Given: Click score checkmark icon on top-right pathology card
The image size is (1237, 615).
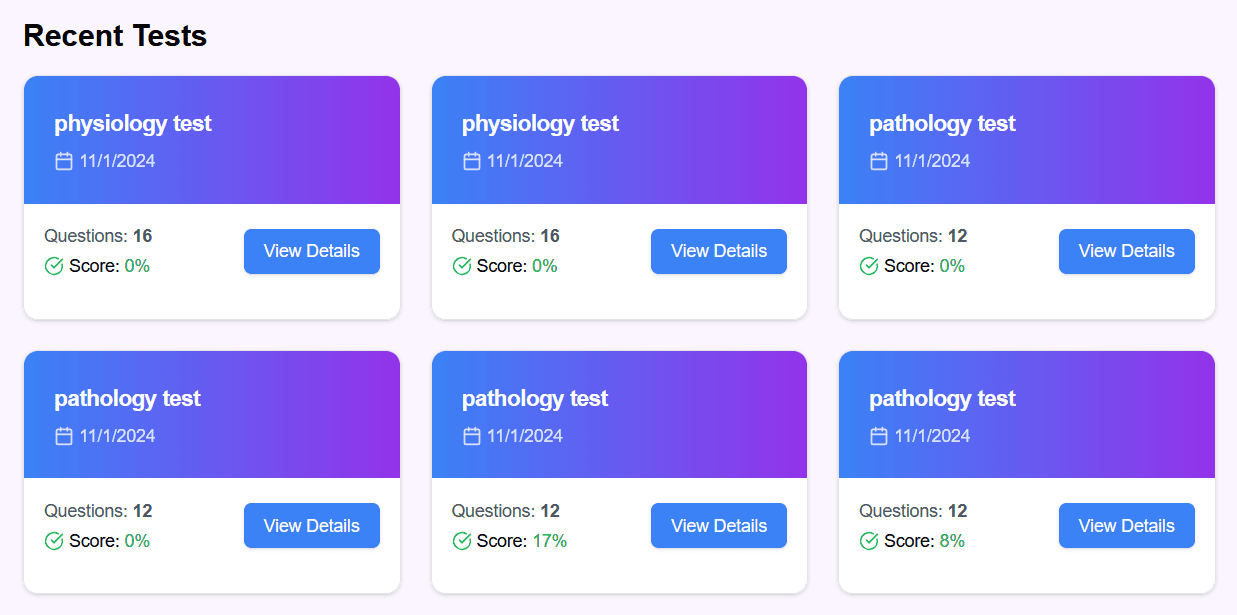Looking at the screenshot, I should tap(869, 266).
